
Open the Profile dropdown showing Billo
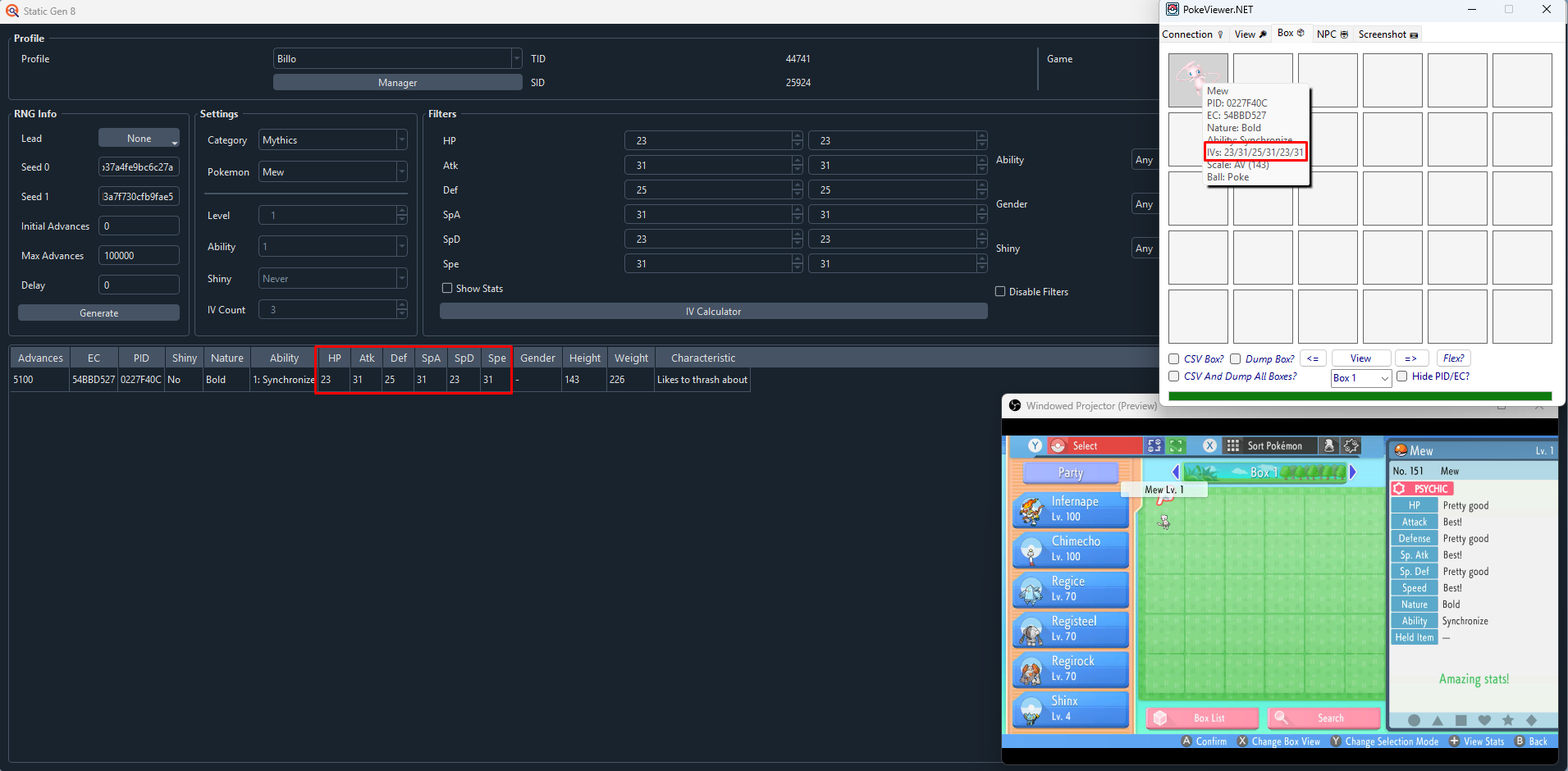pyautogui.click(x=397, y=58)
